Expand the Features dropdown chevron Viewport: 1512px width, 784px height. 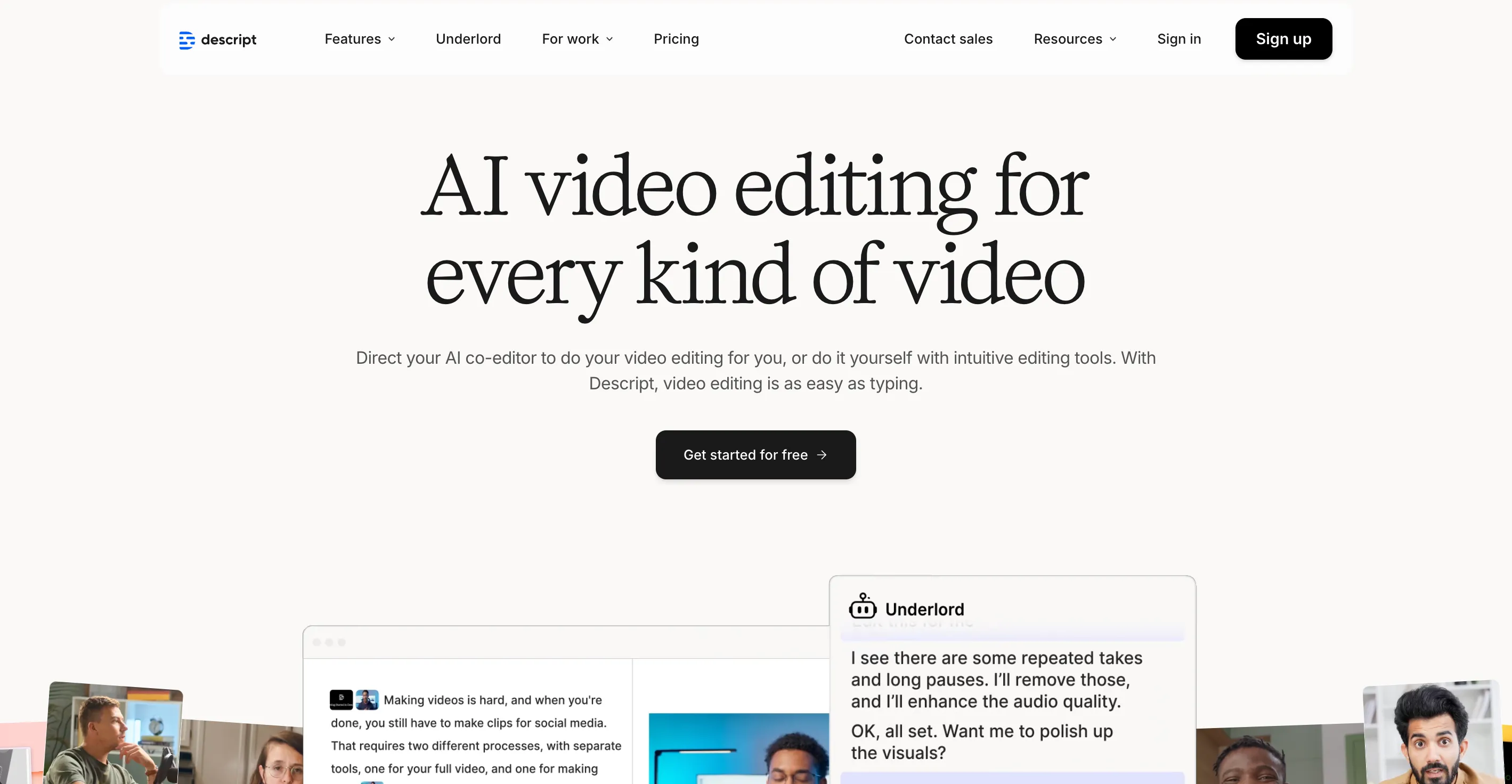pyautogui.click(x=392, y=39)
